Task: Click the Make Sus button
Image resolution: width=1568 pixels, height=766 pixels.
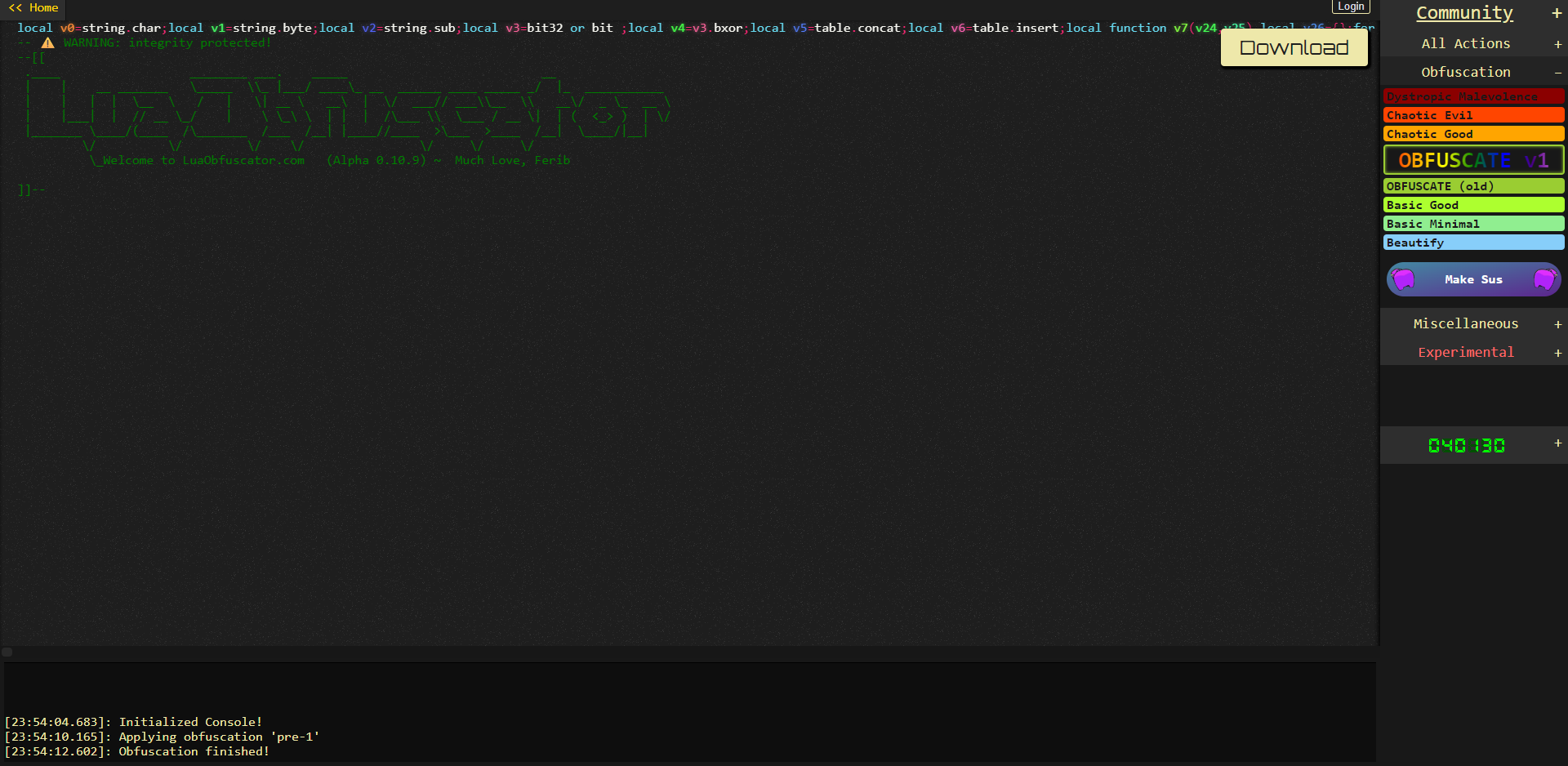Action: coord(1473,279)
